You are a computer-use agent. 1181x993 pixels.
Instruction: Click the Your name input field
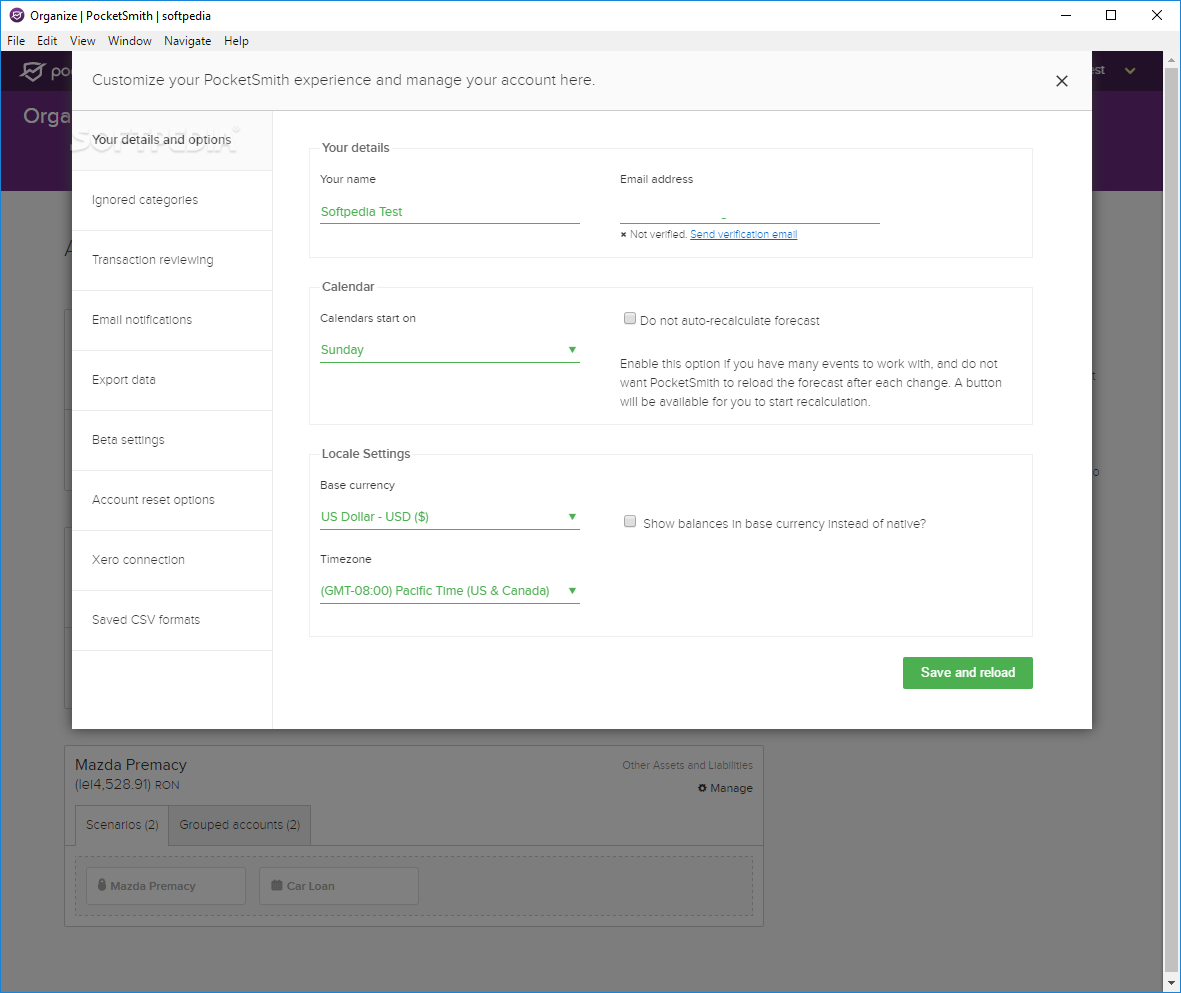click(450, 212)
